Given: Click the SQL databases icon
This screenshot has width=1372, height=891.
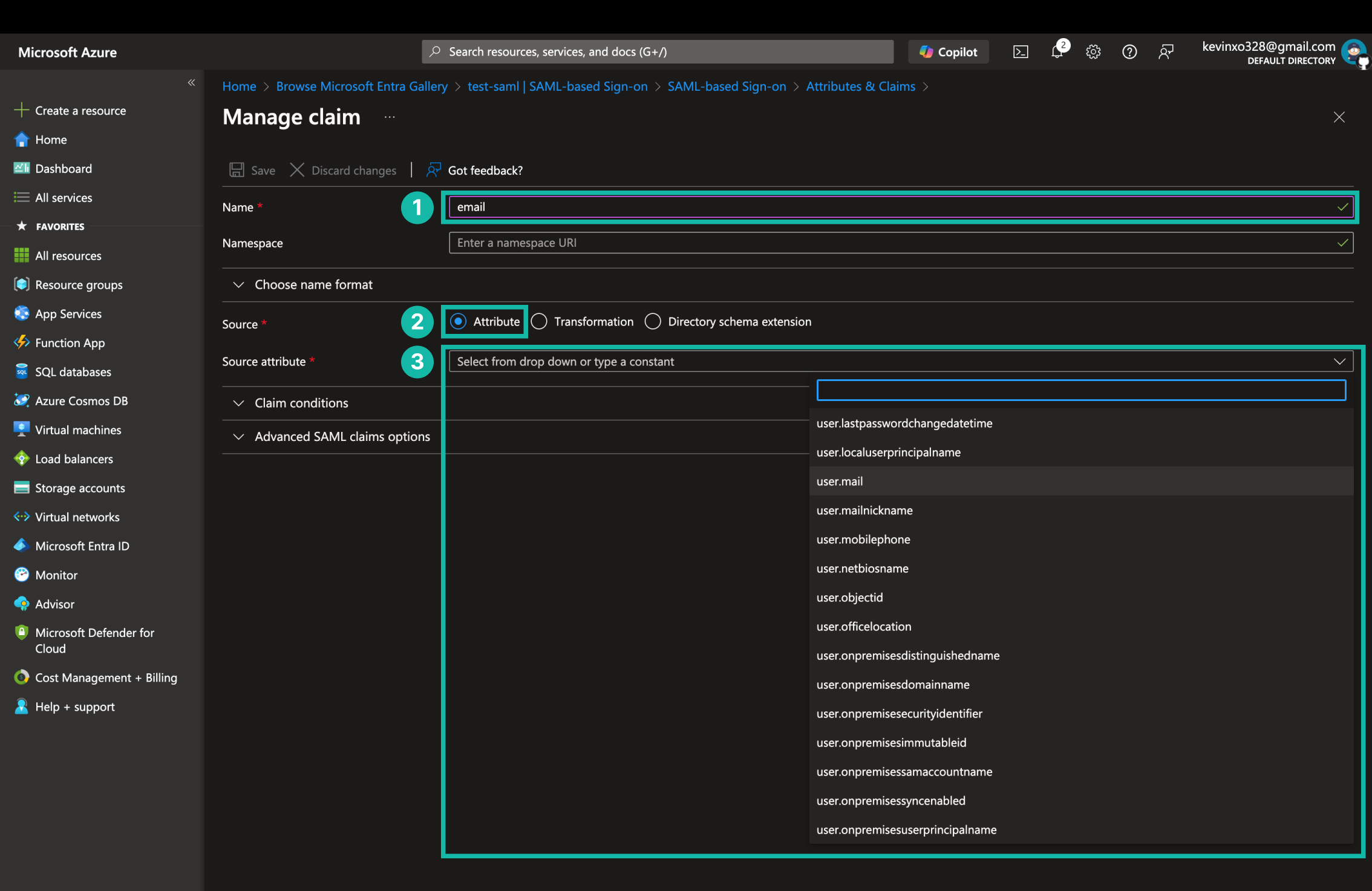Looking at the screenshot, I should point(21,371).
